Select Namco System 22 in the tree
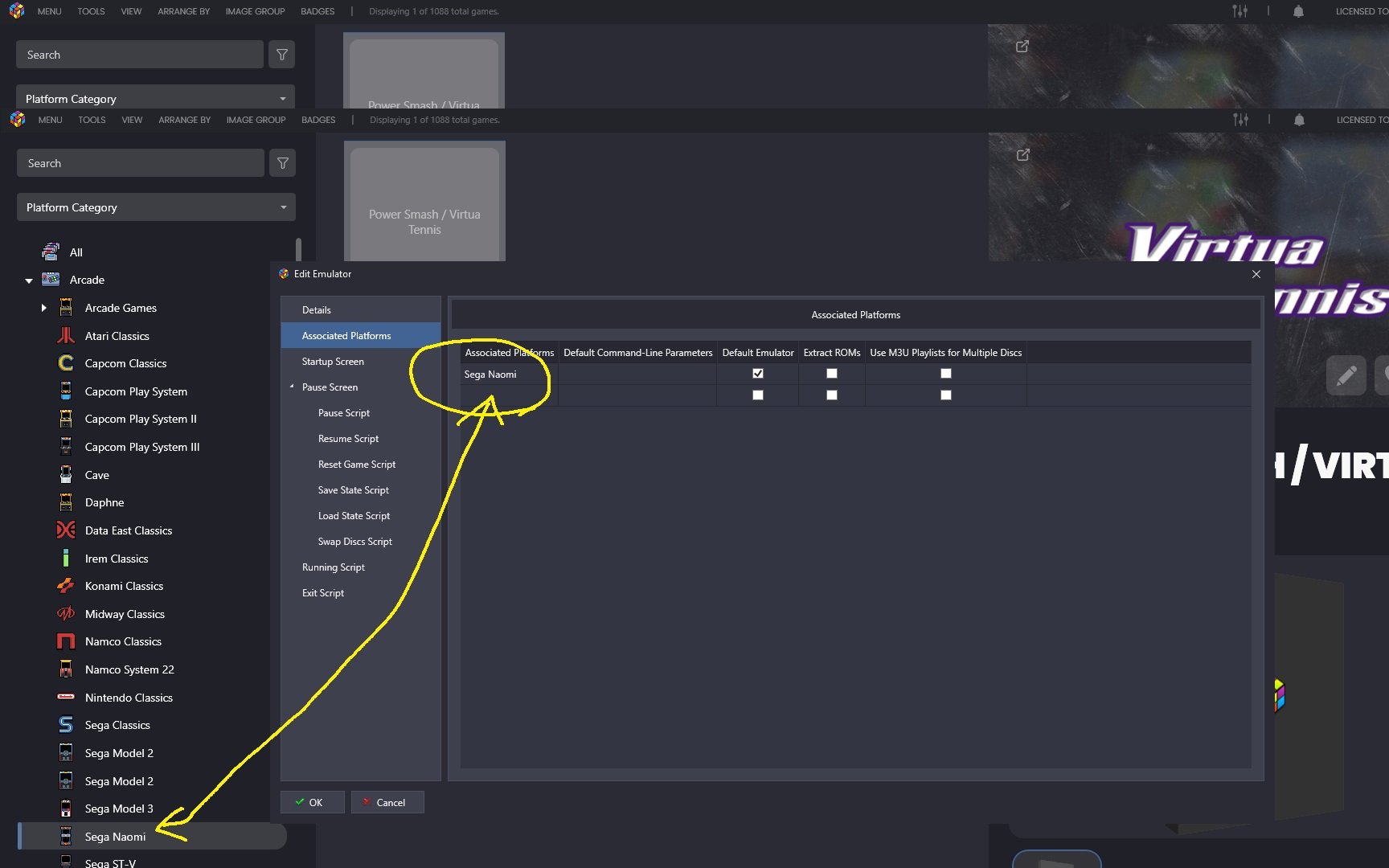The image size is (1389, 868). point(129,669)
